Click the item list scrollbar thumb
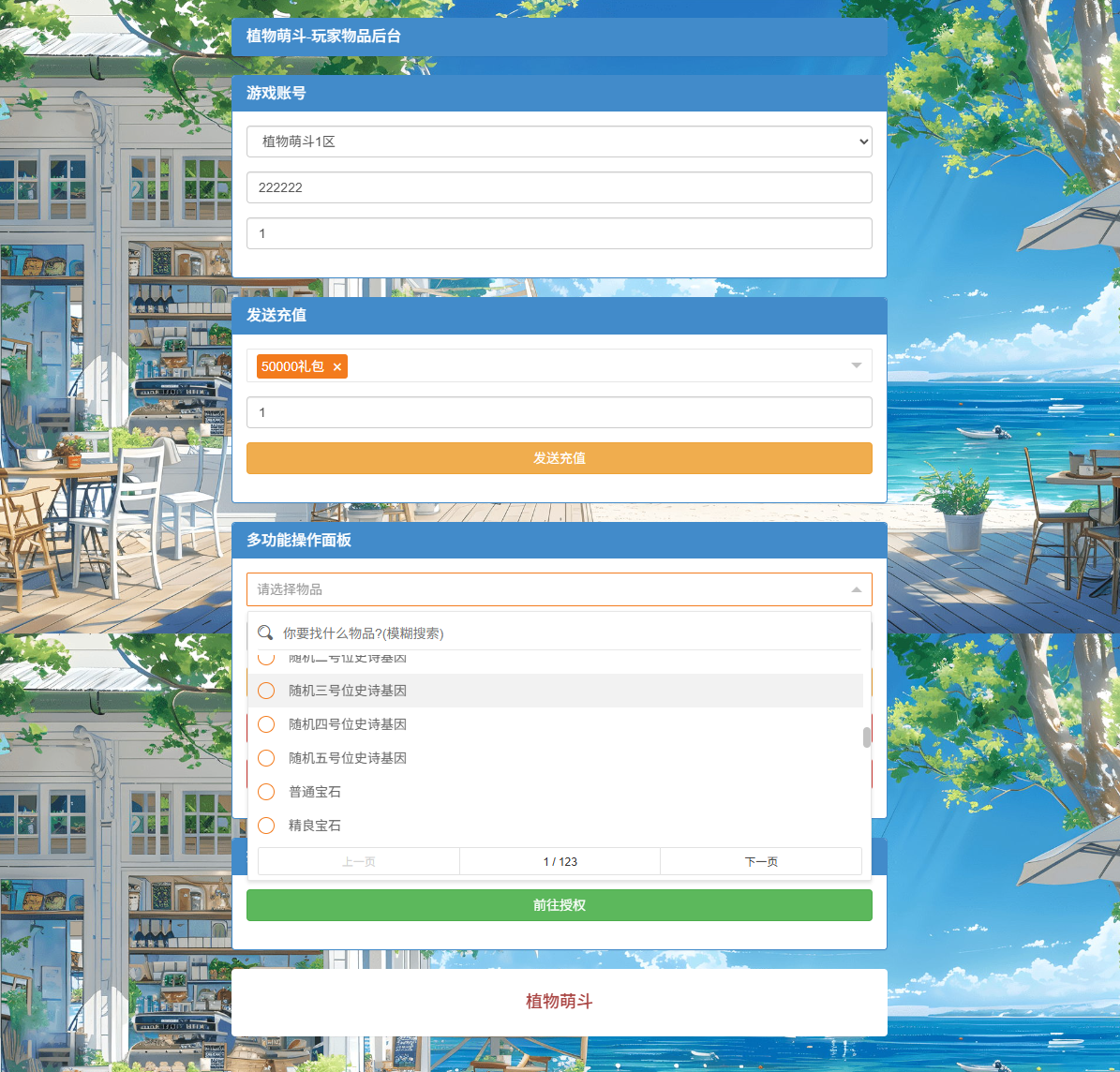 pyautogui.click(x=867, y=737)
